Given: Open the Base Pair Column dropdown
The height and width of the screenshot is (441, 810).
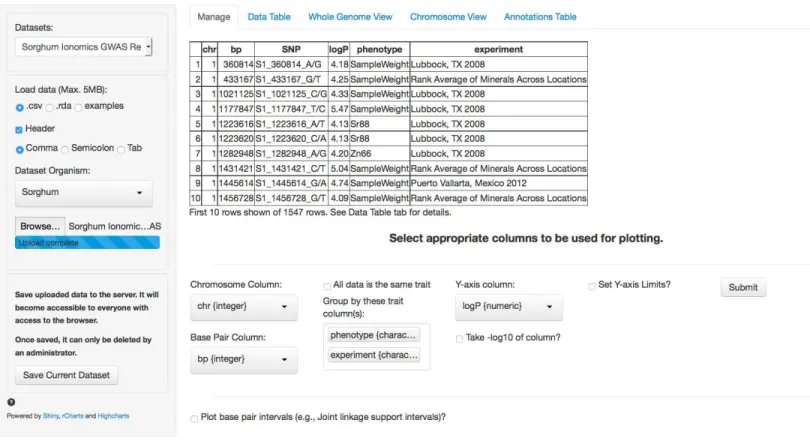Looking at the screenshot, I should point(243,359).
